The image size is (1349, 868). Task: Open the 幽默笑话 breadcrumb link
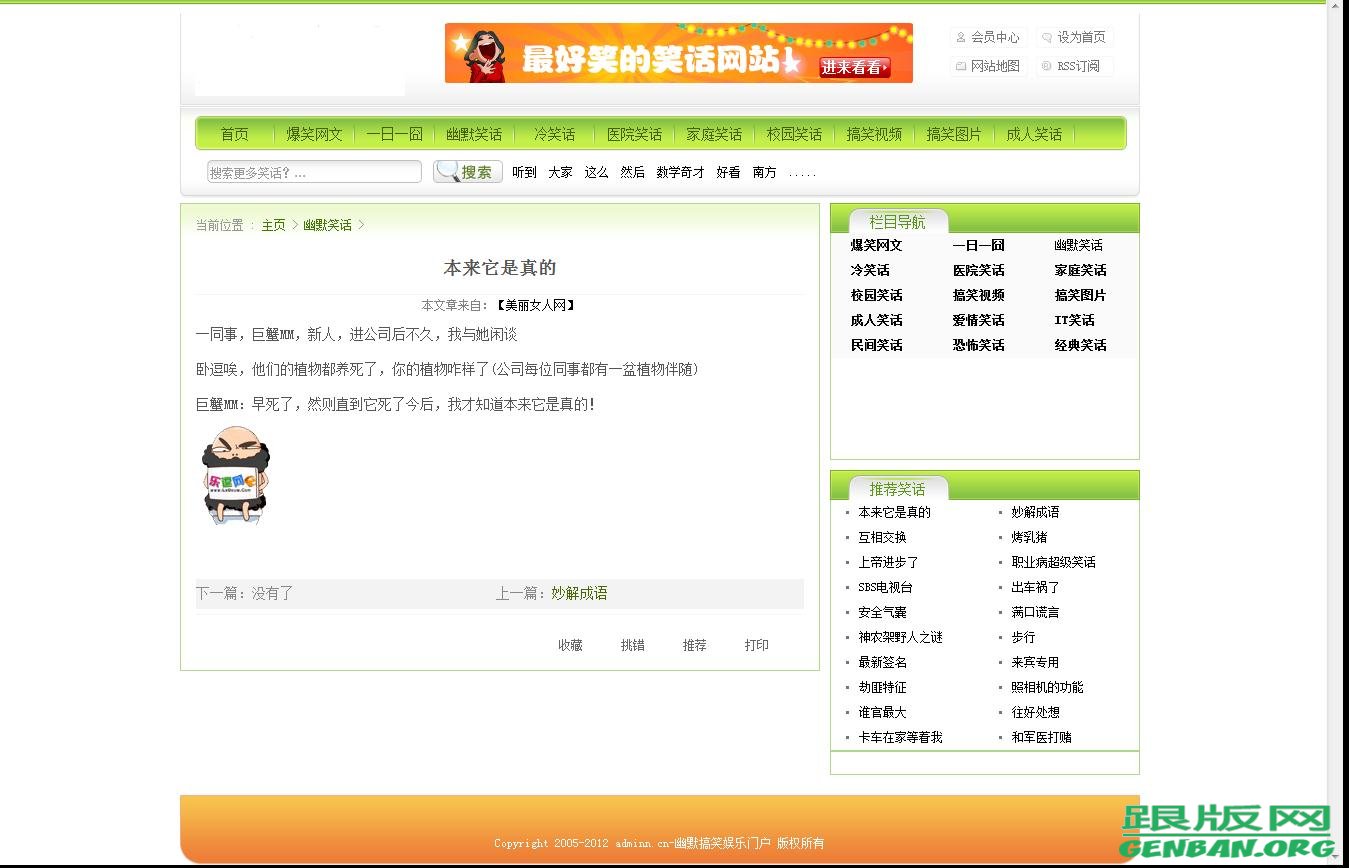point(326,224)
